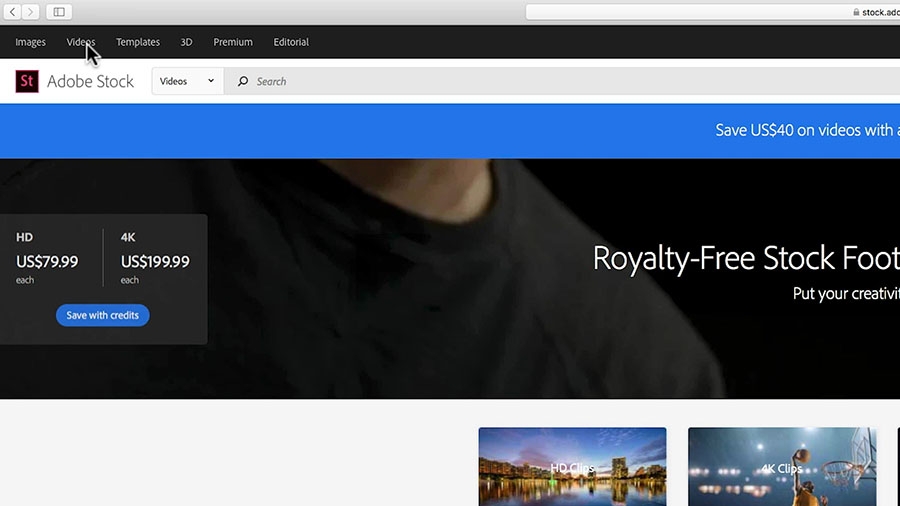Select the Videos navigation item
This screenshot has height=506, width=900.
coord(81,42)
